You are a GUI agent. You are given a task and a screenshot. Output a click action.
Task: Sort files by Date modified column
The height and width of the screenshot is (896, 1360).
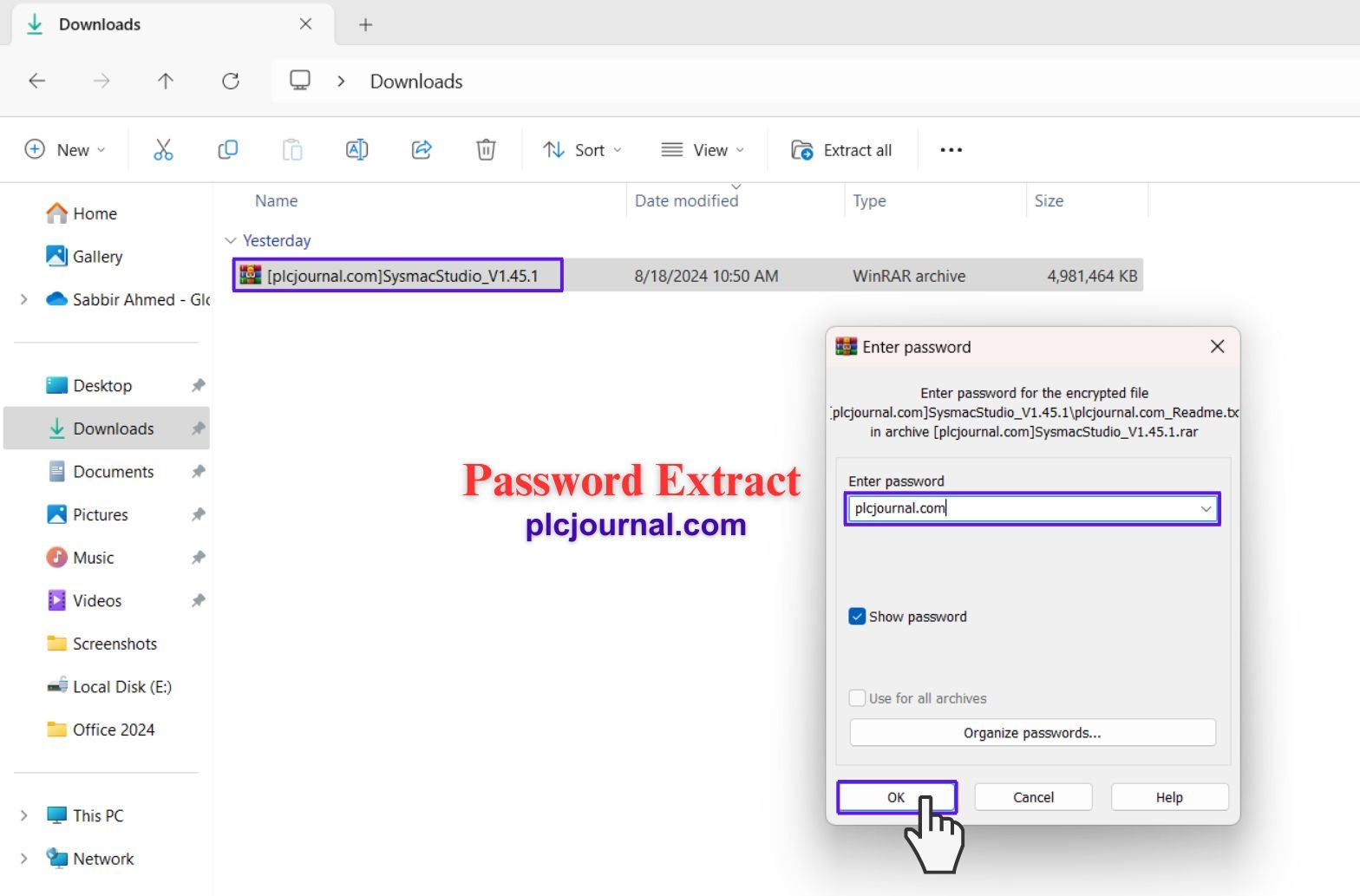click(x=686, y=200)
